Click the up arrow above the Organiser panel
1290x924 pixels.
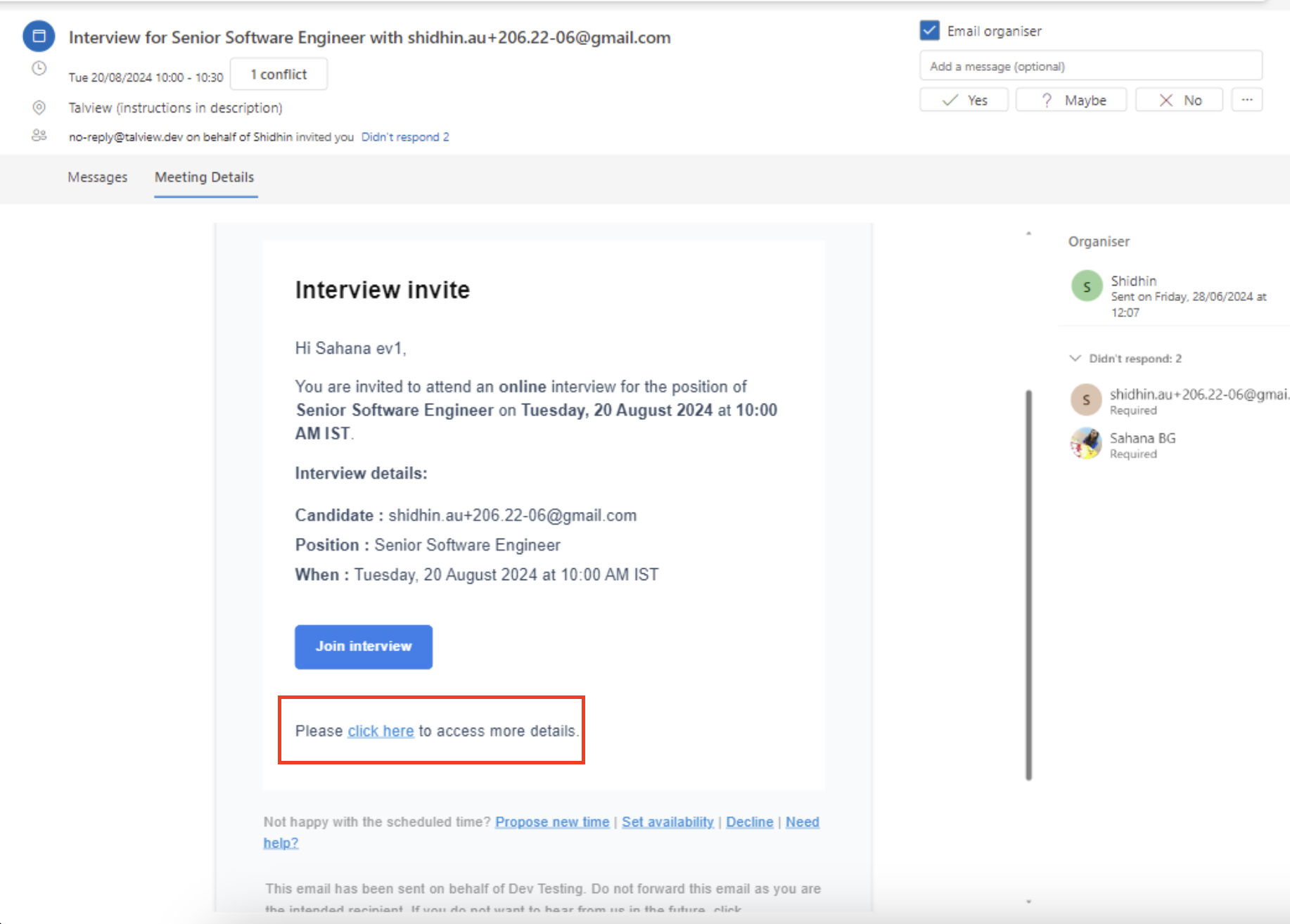(x=1030, y=232)
